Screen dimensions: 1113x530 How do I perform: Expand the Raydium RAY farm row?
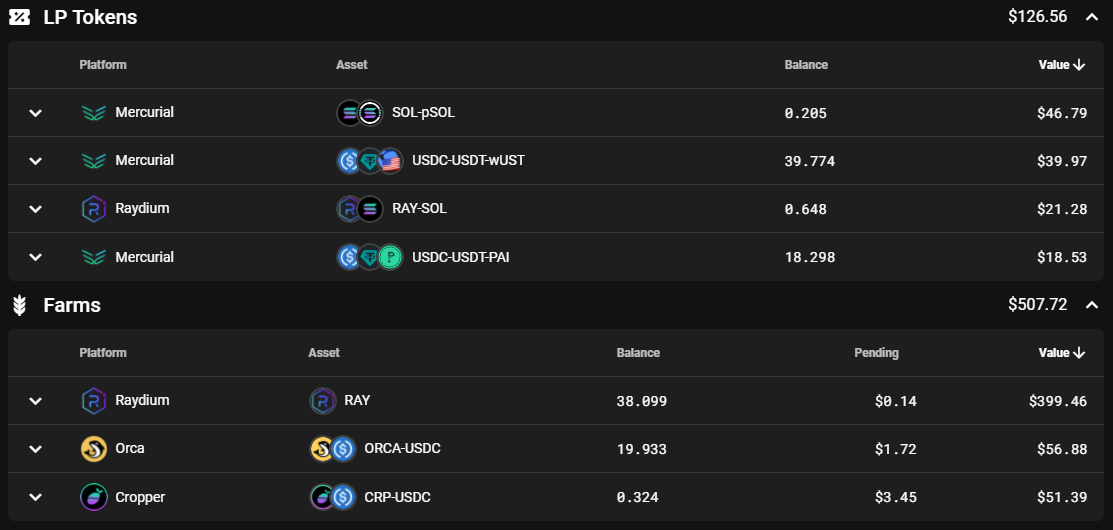click(x=35, y=401)
